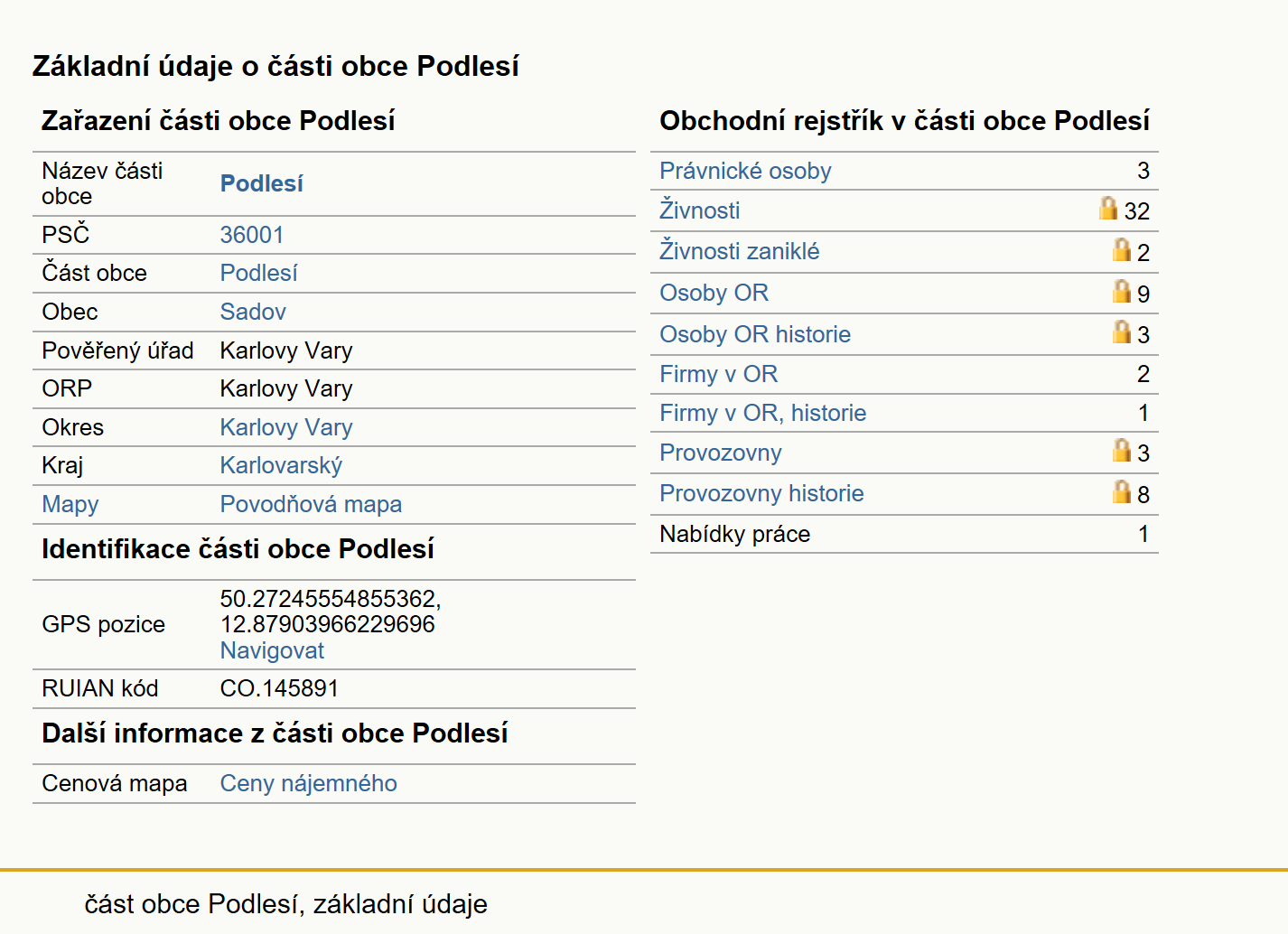The image size is (1288, 934).
Task: Click the lock icon beside Živnosti count
Action: pyautogui.click(x=1108, y=209)
